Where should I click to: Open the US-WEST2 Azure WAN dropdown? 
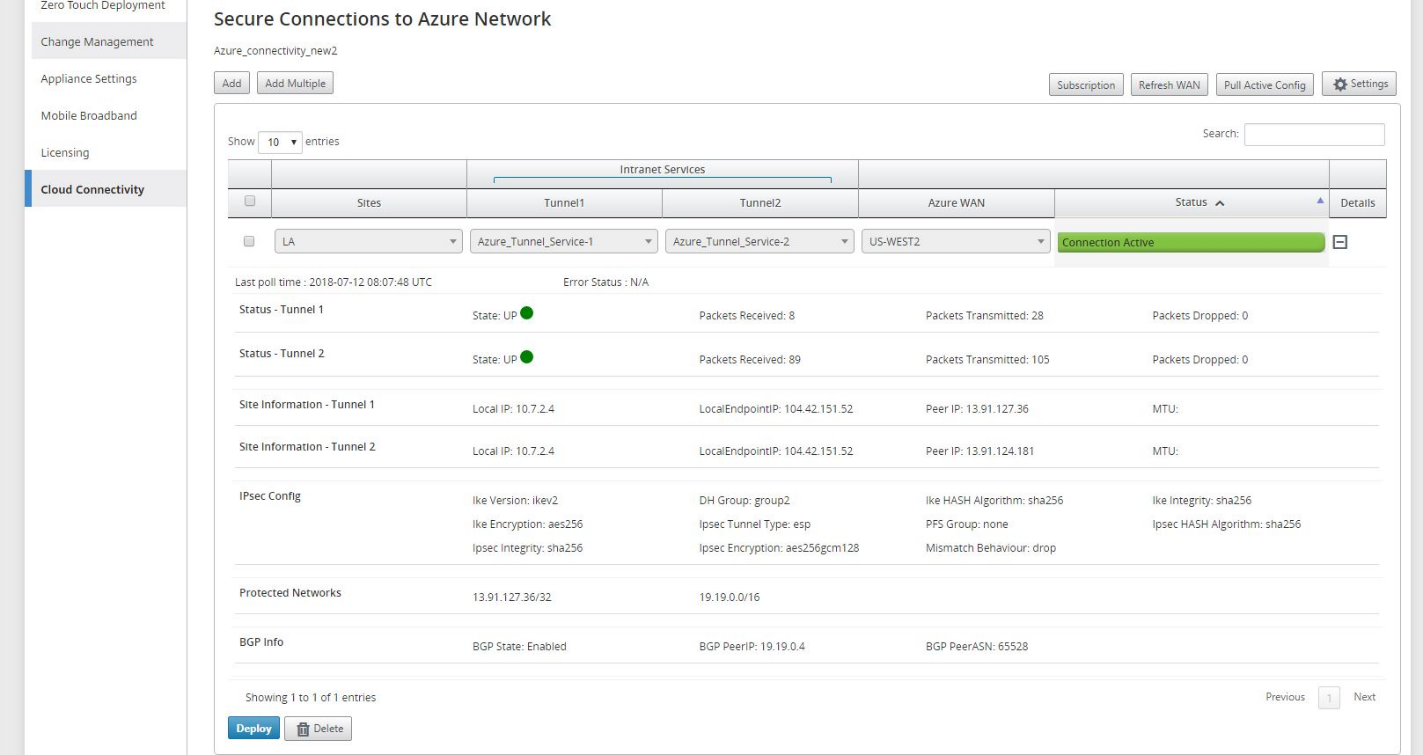coord(955,242)
